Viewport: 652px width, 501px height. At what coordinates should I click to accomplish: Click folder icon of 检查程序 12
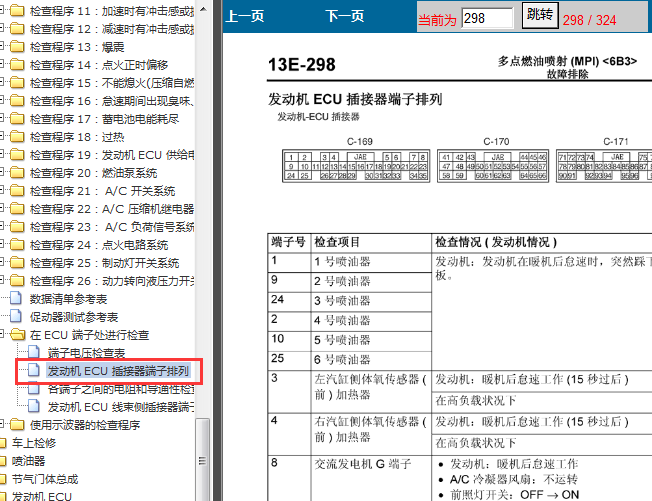pyautogui.click(x=17, y=28)
